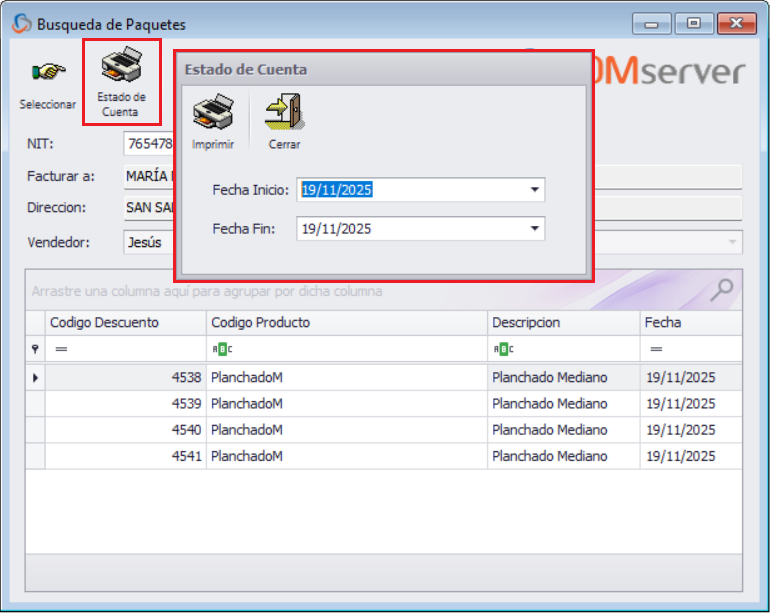This screenshot has height=613, width=770.
Task: Click the Fecha filter equals icon
Action: pos(657,349)
